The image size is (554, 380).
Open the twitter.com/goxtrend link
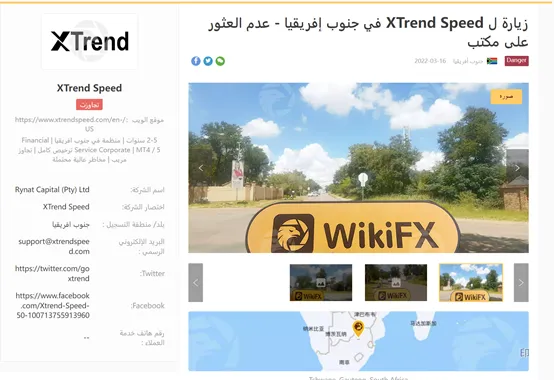[52, 273]
